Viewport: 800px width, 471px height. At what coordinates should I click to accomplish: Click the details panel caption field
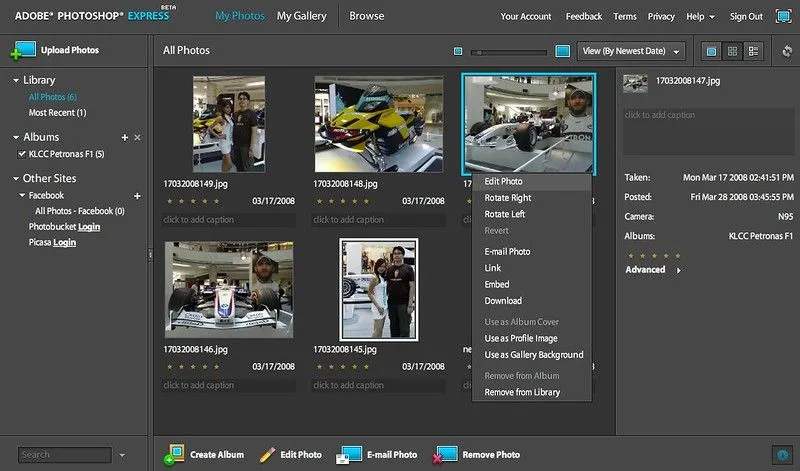[708, 131]
